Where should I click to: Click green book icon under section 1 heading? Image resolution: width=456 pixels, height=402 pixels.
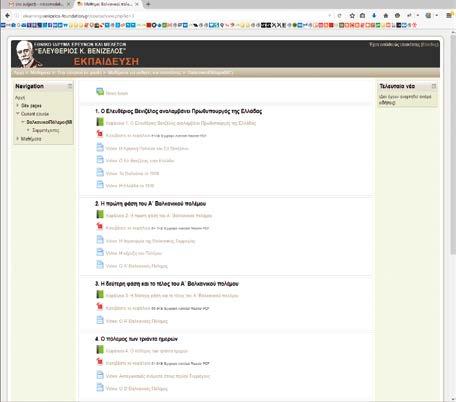point(100,122)
